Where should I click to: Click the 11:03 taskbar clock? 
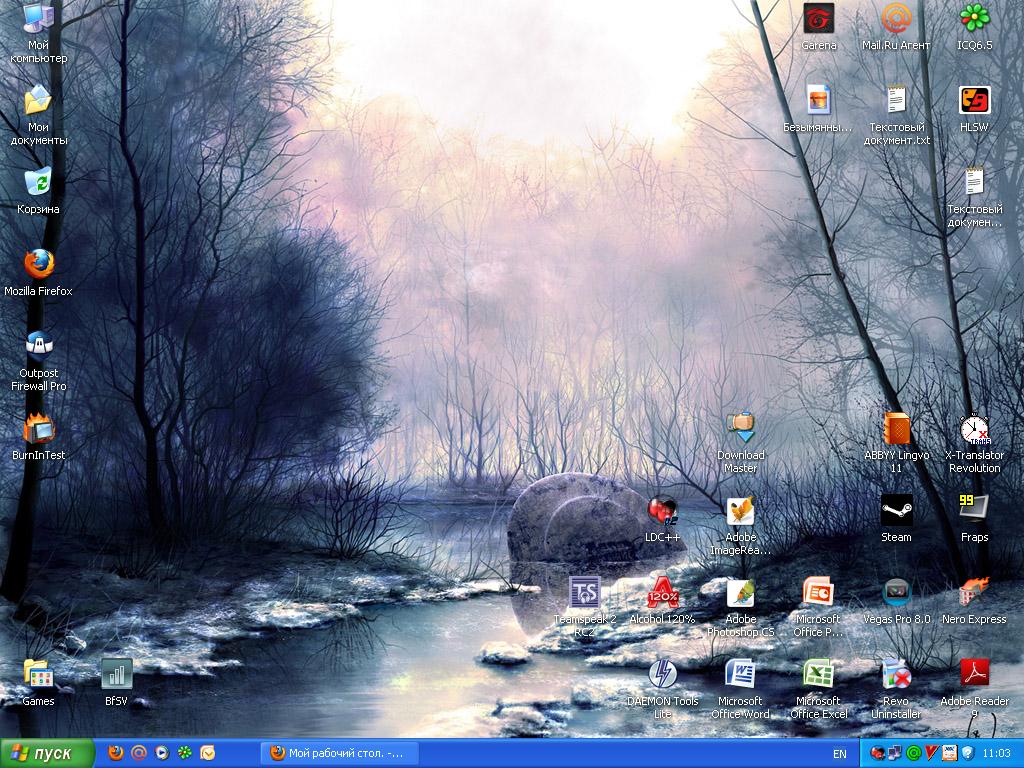coord(996,753)
